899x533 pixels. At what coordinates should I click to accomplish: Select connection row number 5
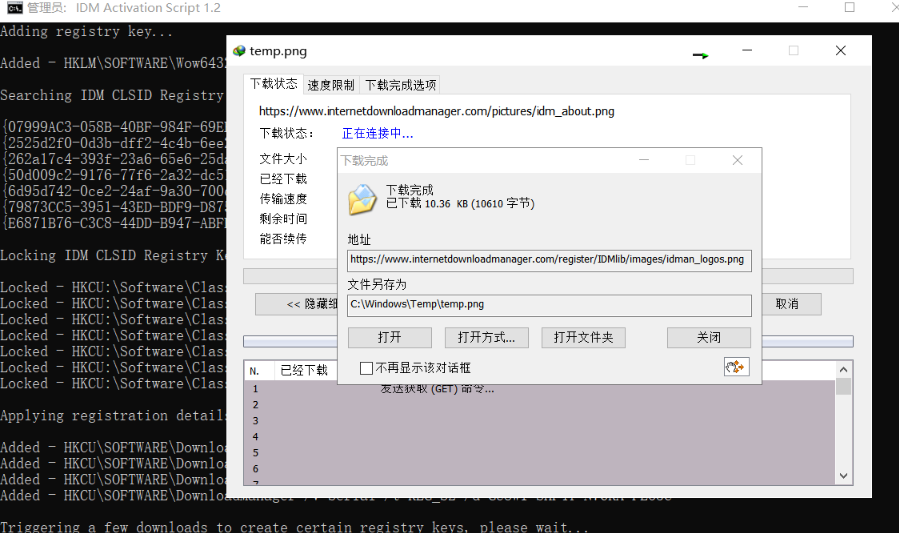click(x=540, y=453)
